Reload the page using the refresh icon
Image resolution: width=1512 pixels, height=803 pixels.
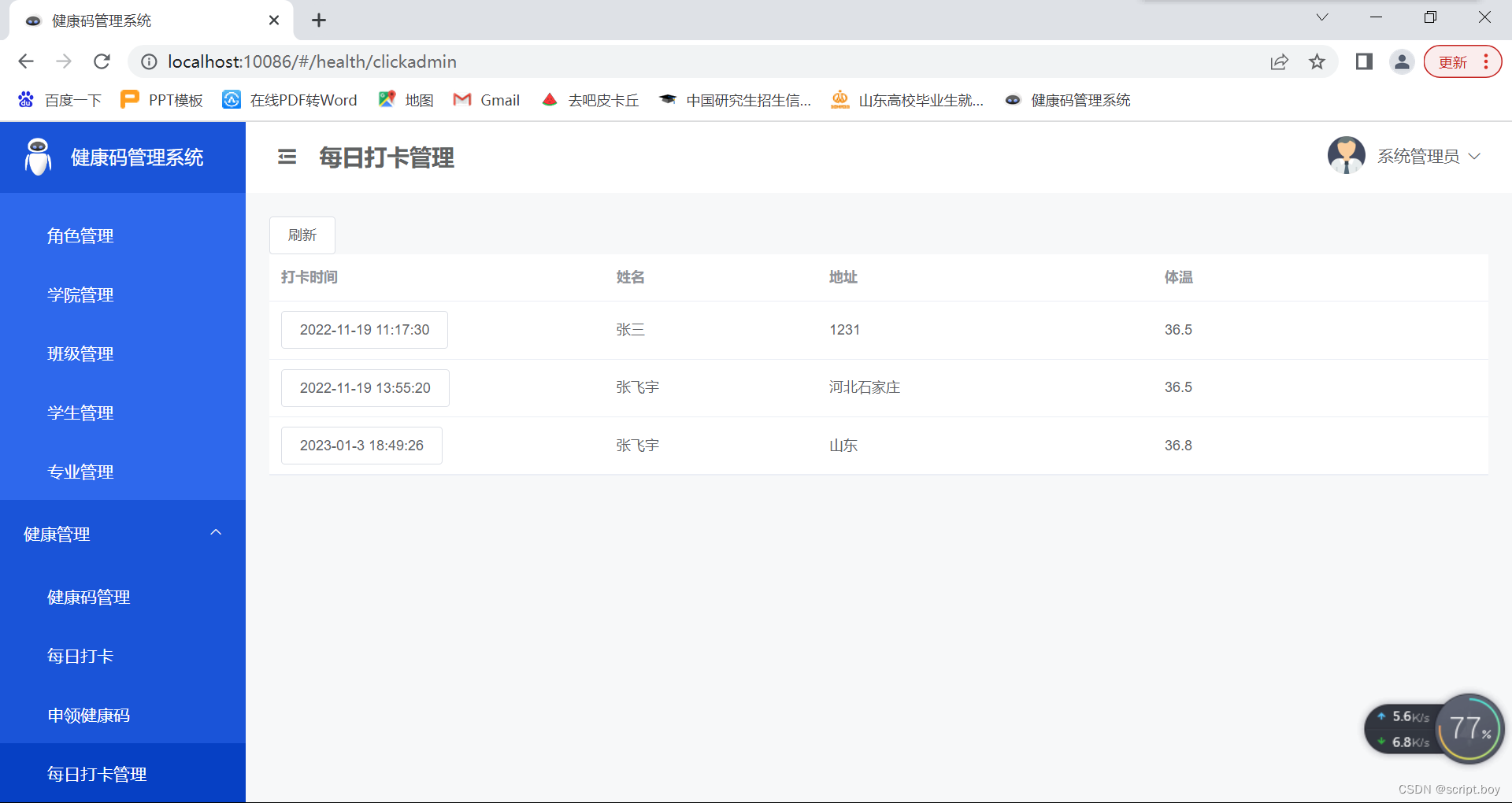point(102,61)
